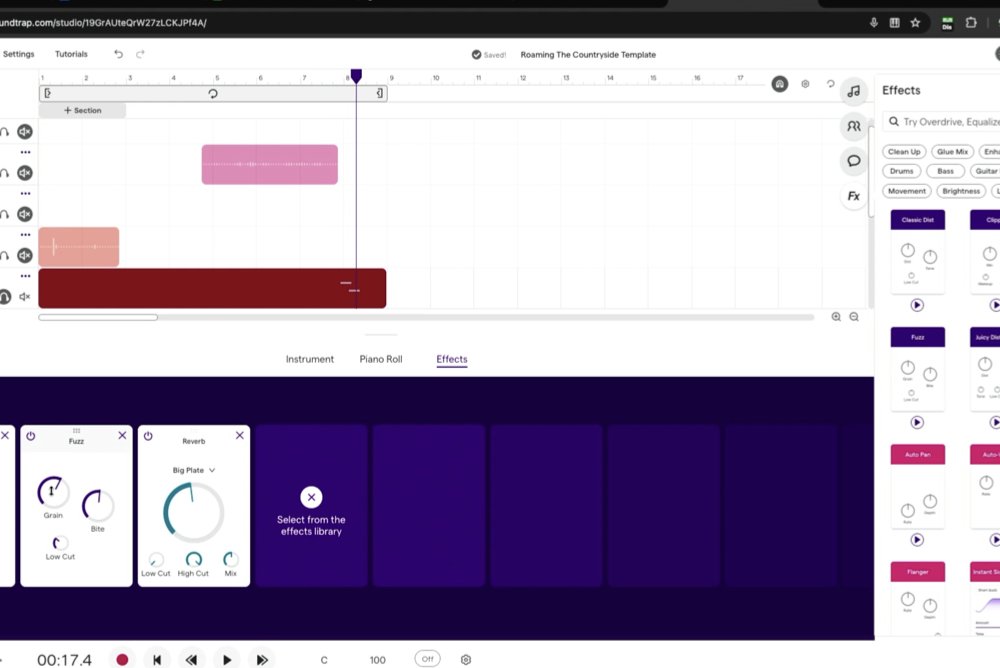1000x668 pixels.
Task: Mute the dark red clip's track
Action: [x=25, y=297]
